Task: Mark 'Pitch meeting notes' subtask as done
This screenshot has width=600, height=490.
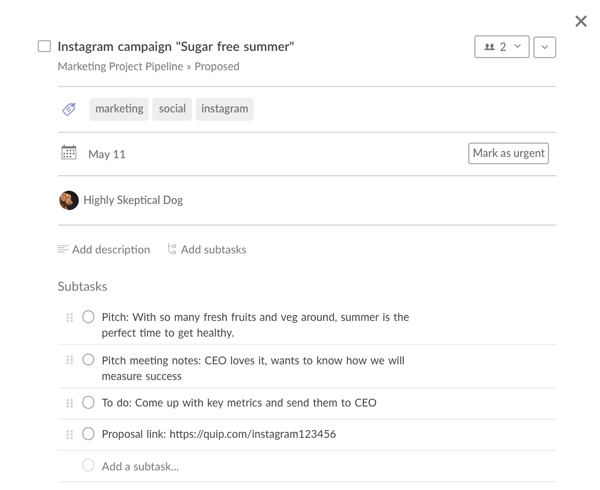Action: coord(88,360)
